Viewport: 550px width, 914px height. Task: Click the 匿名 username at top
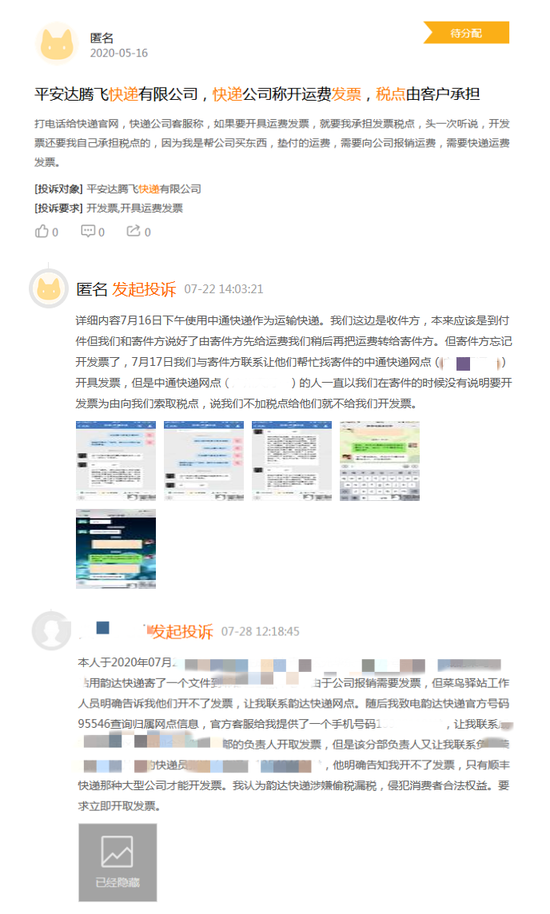coord(101,38)
